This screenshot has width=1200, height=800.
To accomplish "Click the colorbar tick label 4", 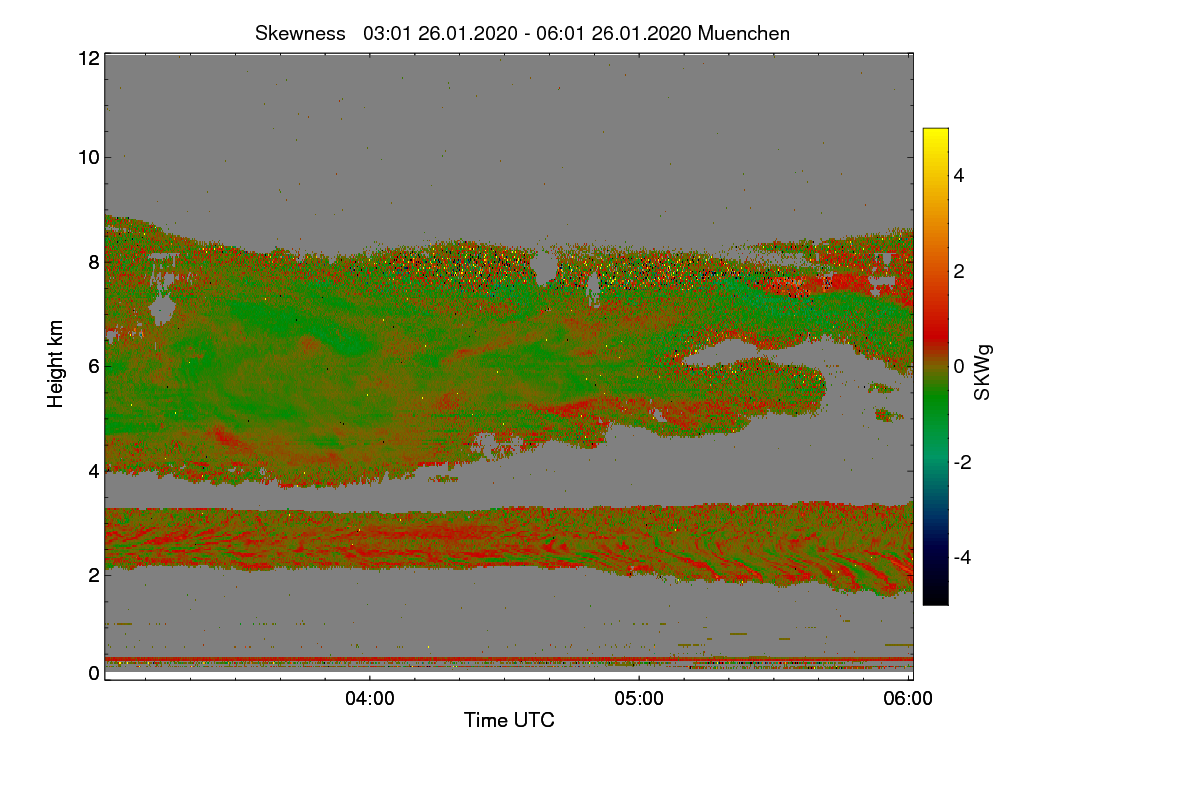I will (x=961, y=175).
